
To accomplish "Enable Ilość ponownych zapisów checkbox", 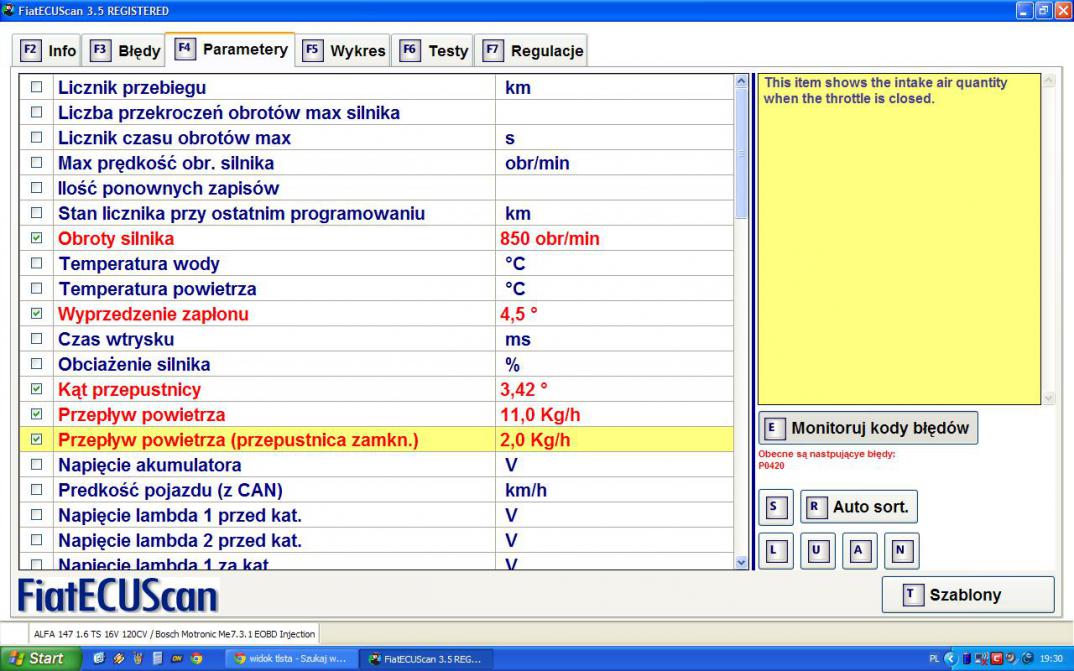I will [x=36, y=188].
